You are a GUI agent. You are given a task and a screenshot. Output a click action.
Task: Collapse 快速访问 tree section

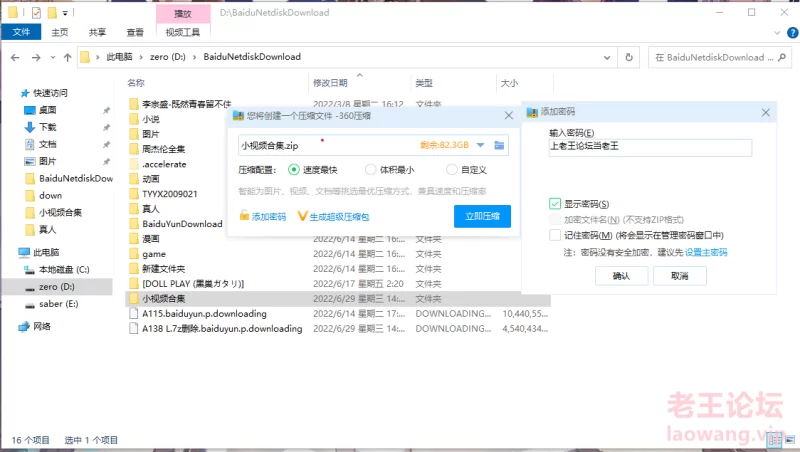[x=12, y=92]
